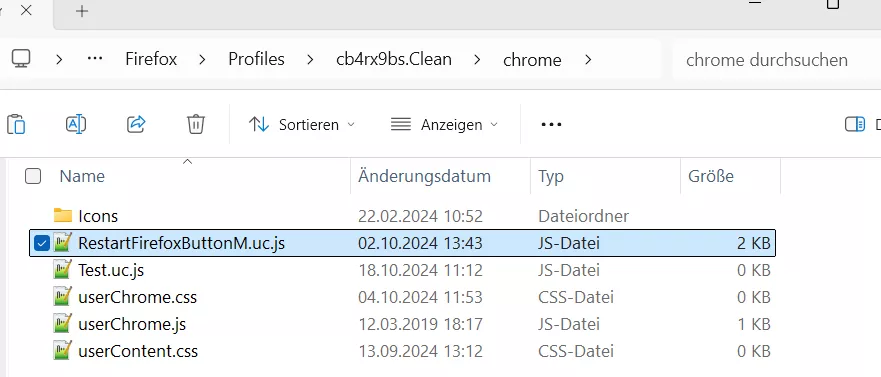Go to the Profiles breadcrumb folder

256,59
